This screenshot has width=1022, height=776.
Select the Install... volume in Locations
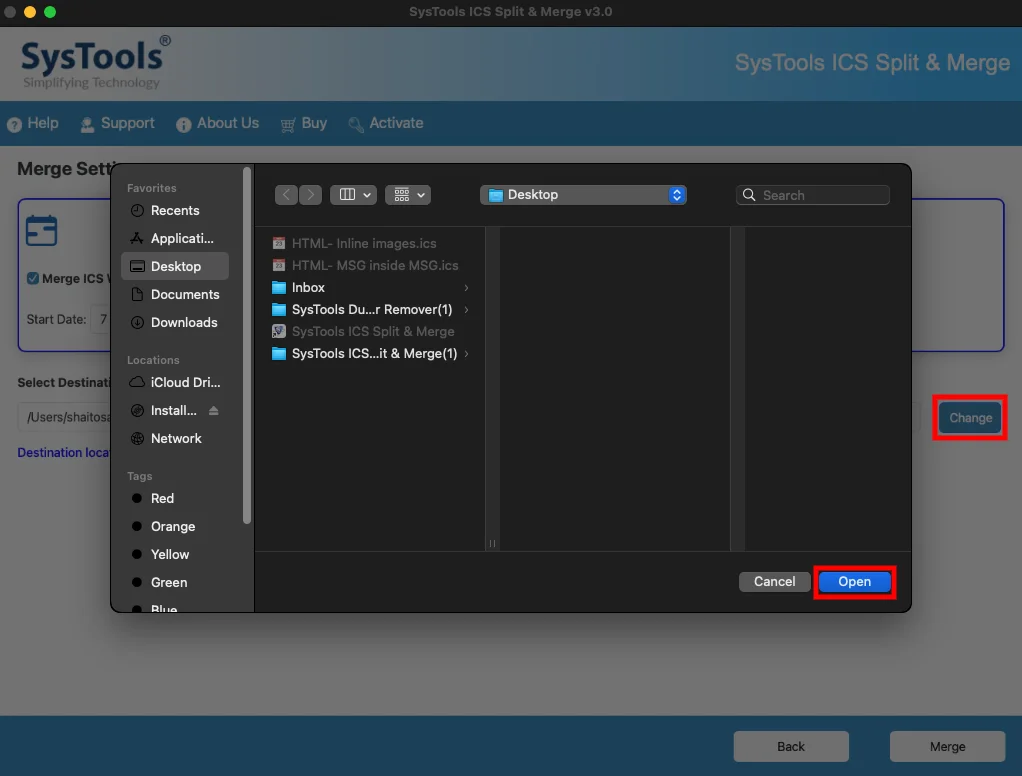pyautogui.click(x=173, y=410)
